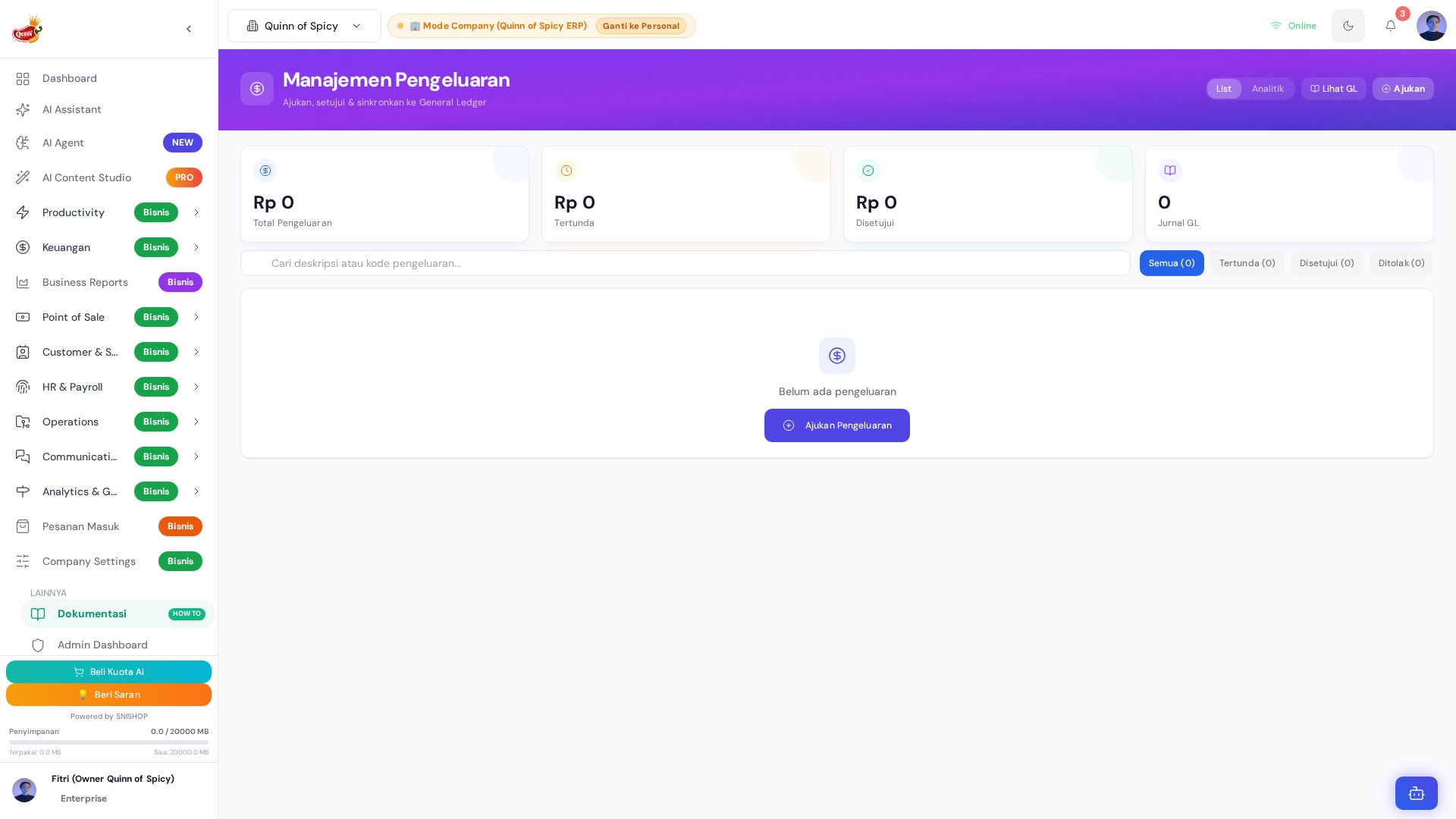Open AI Content Studio
Screen dimensions: 1456x819
[x=109, y=177]
